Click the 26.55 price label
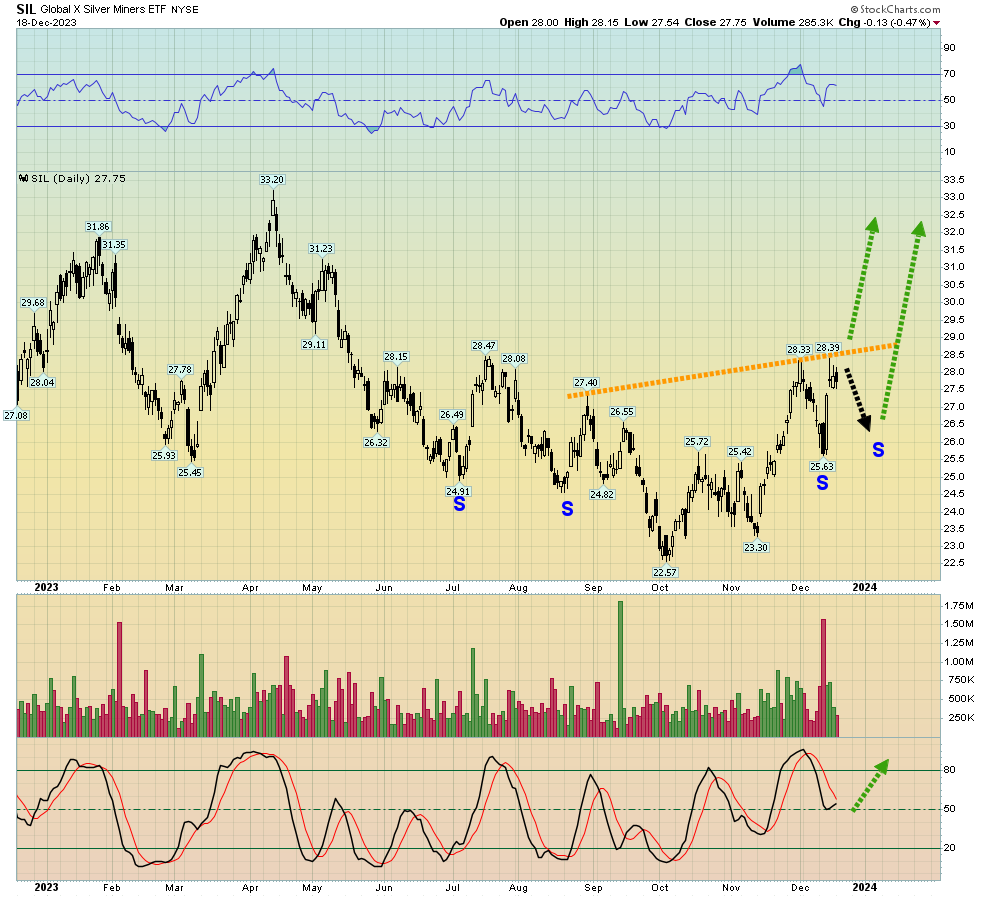990x897 pixels. coord(622,412)
